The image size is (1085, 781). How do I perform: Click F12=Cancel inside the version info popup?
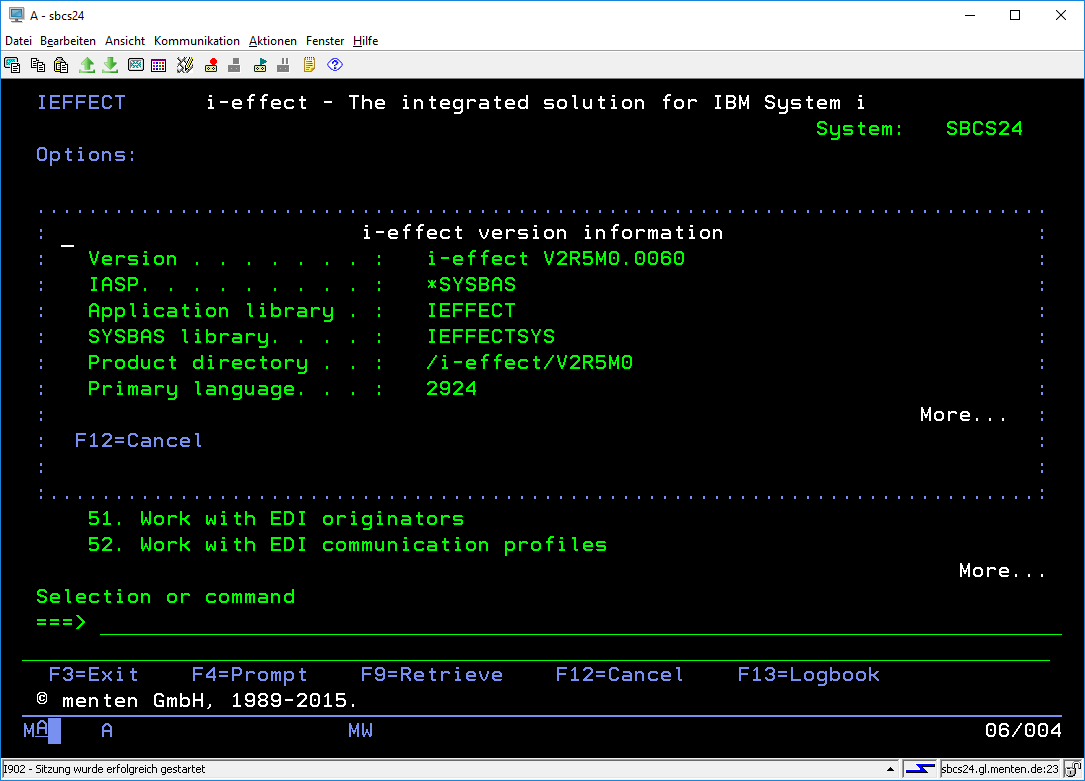tap(138, 441)
